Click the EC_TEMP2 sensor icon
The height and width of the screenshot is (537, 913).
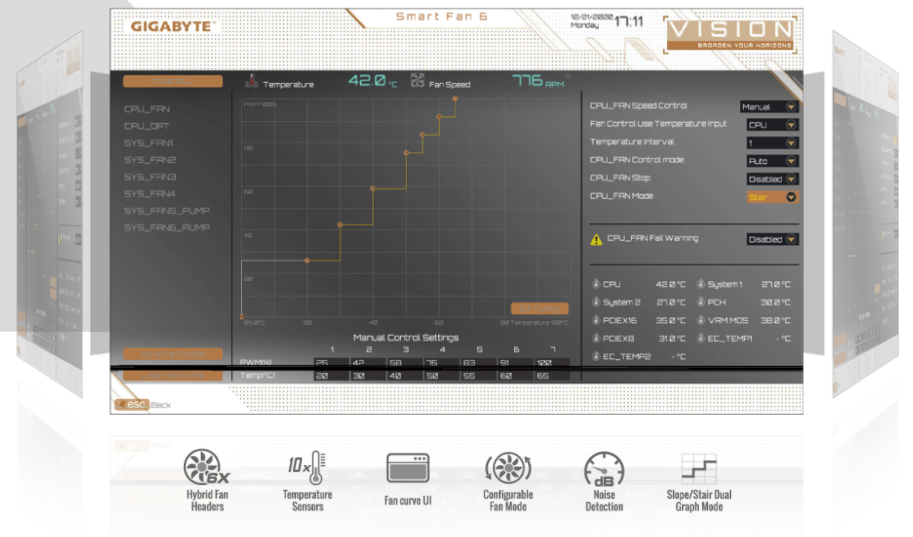click(x=596, y=356)
